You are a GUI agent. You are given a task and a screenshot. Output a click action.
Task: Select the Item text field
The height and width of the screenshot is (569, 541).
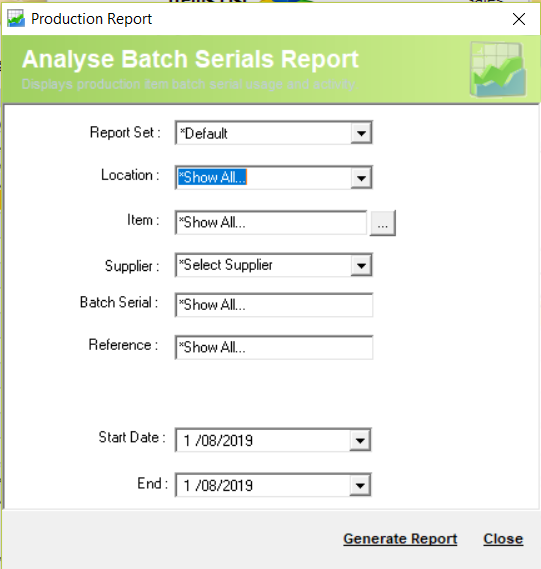click(x=271, y=222)
